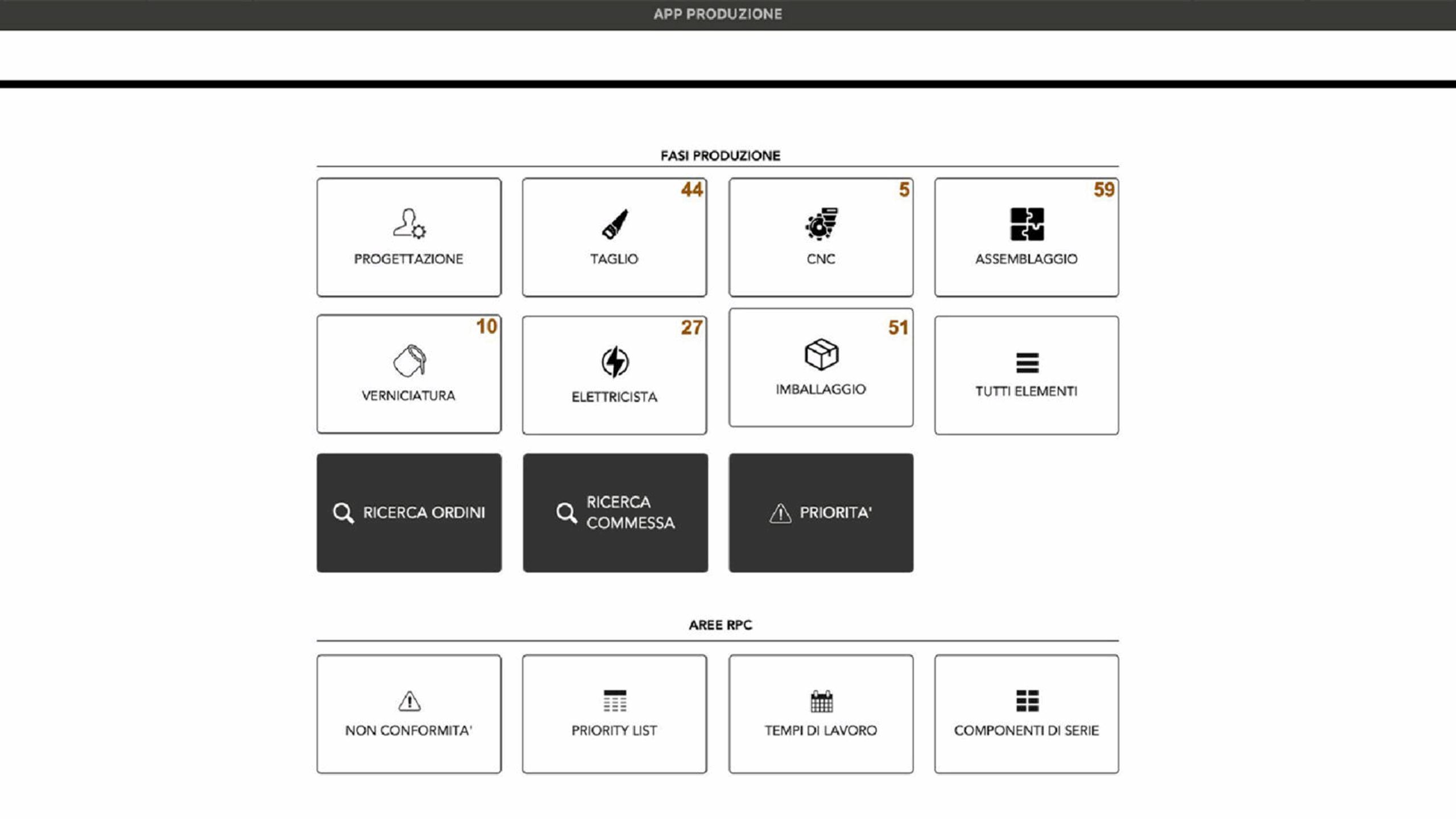Click the Tutti Elementi list icon
1456x819 pixels.
coord(1027,362)
